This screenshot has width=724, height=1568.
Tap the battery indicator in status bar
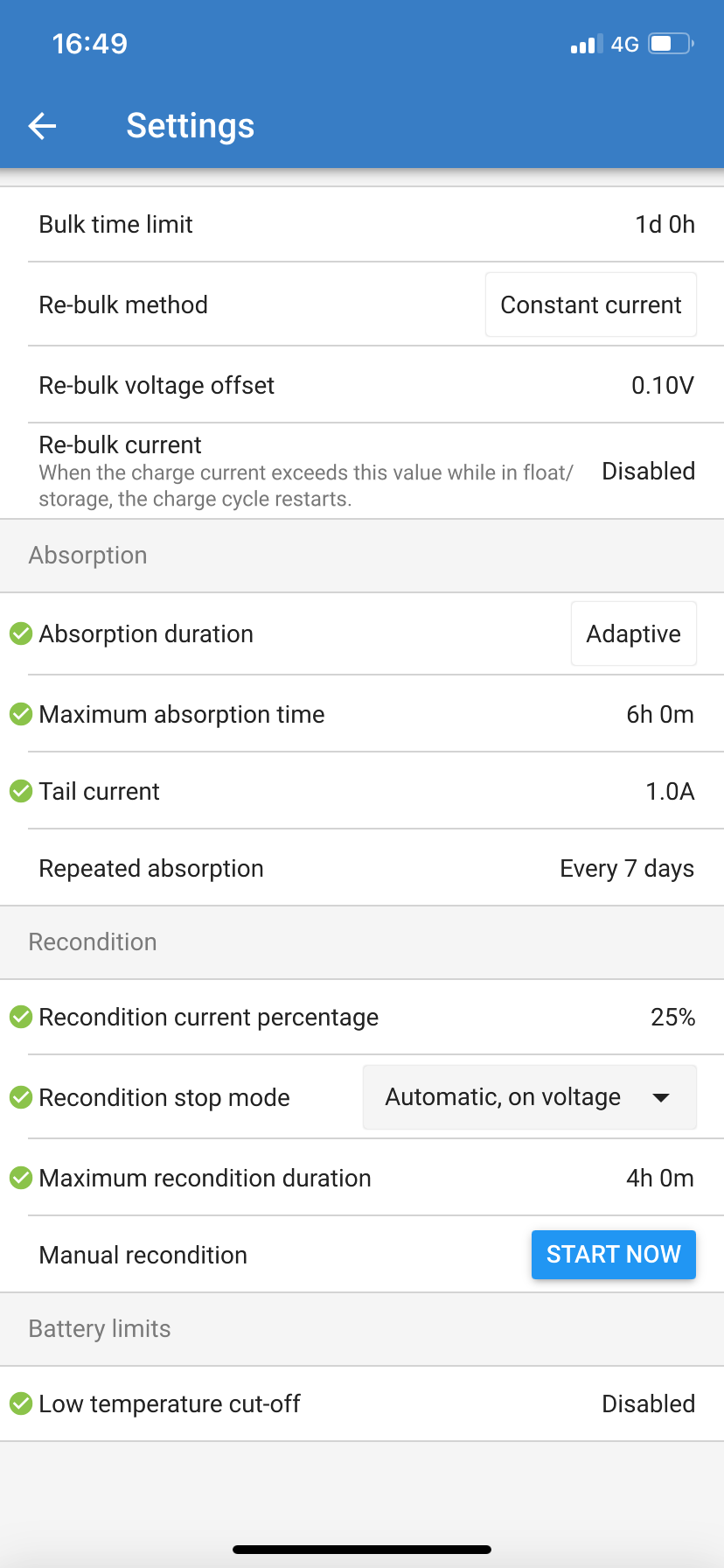coord(671,44)
